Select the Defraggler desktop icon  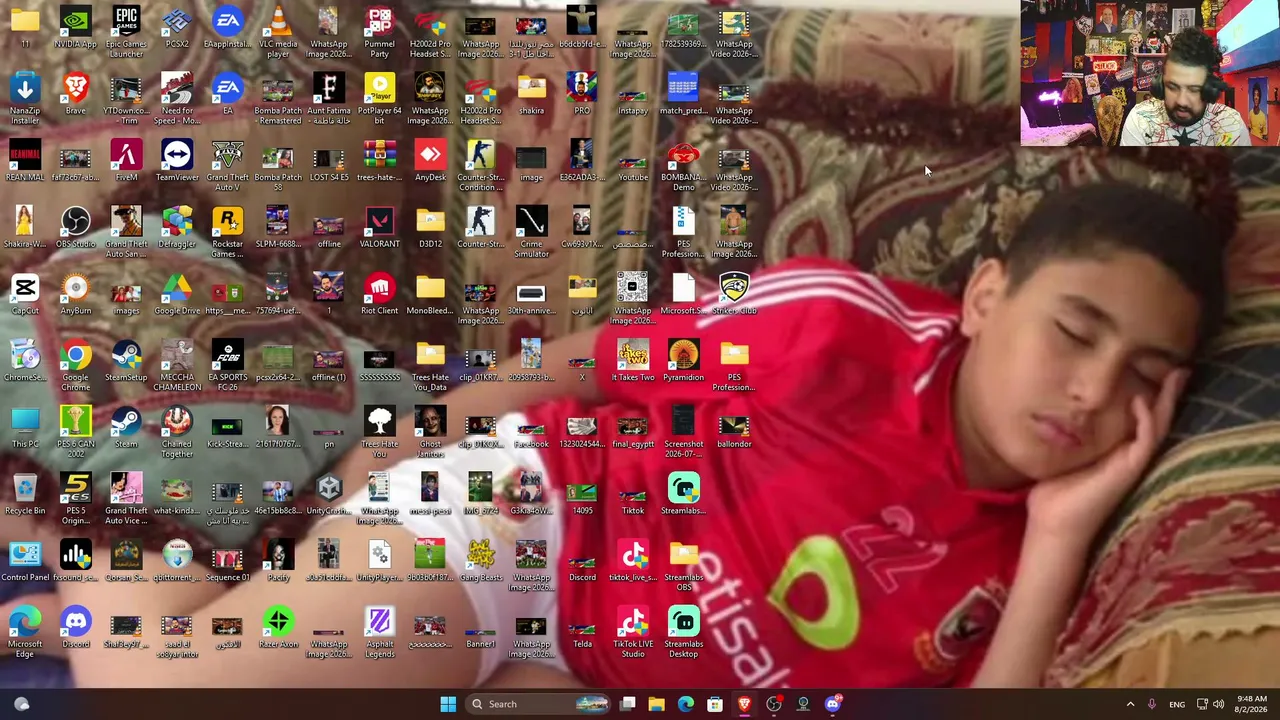[177, 228]
